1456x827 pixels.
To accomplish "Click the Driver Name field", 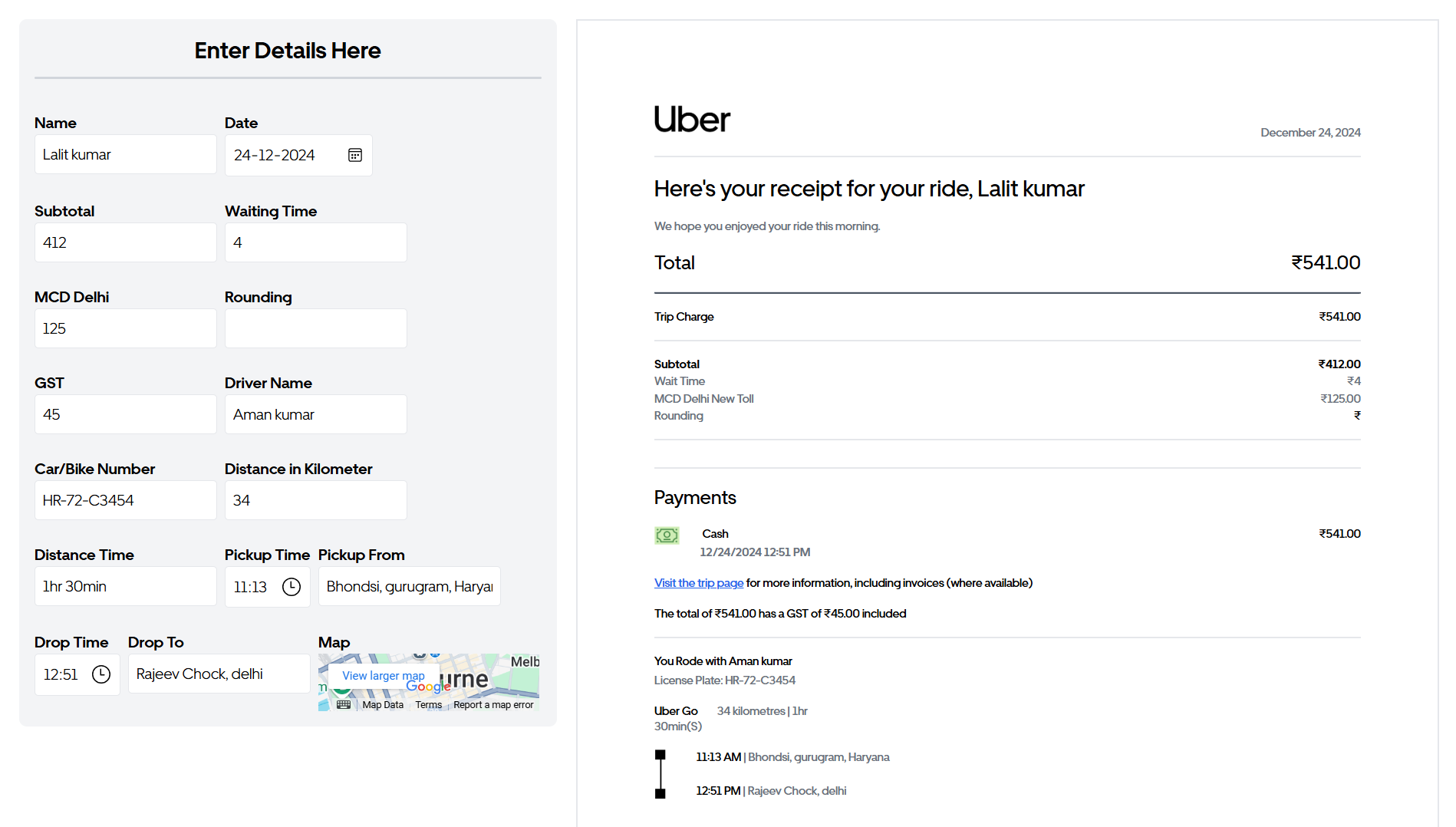I will click(x=315, y=414).
